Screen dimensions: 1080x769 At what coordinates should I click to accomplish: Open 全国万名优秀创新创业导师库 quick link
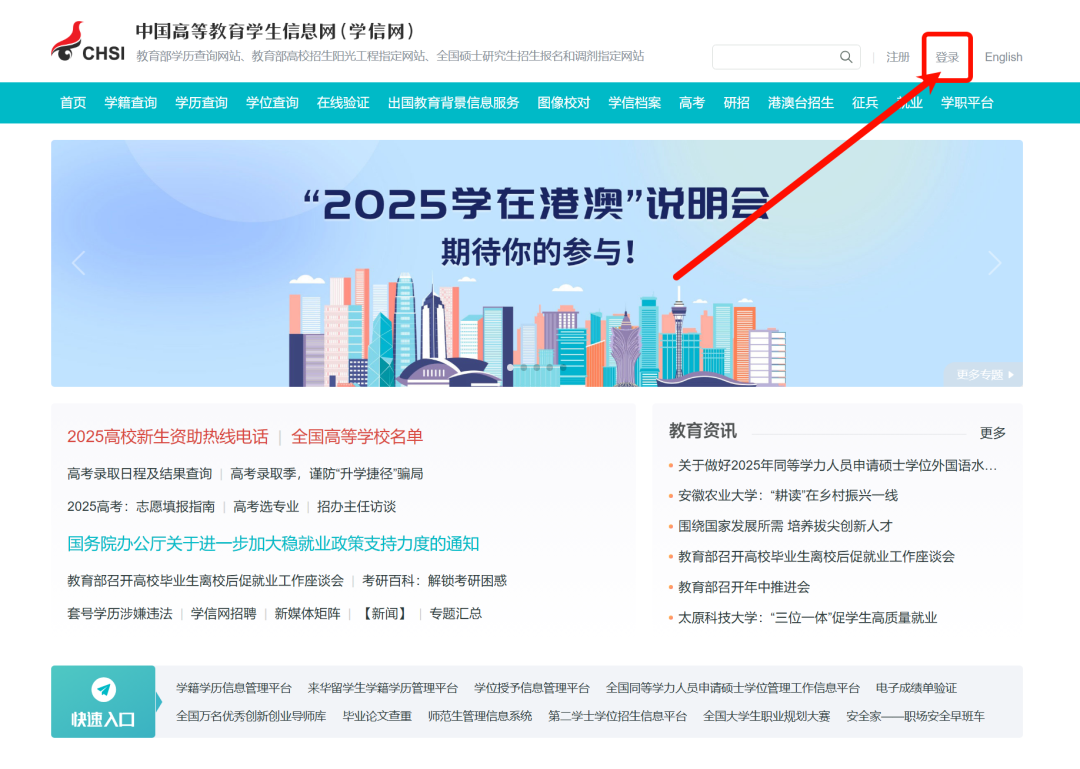(x=251, y=717)
